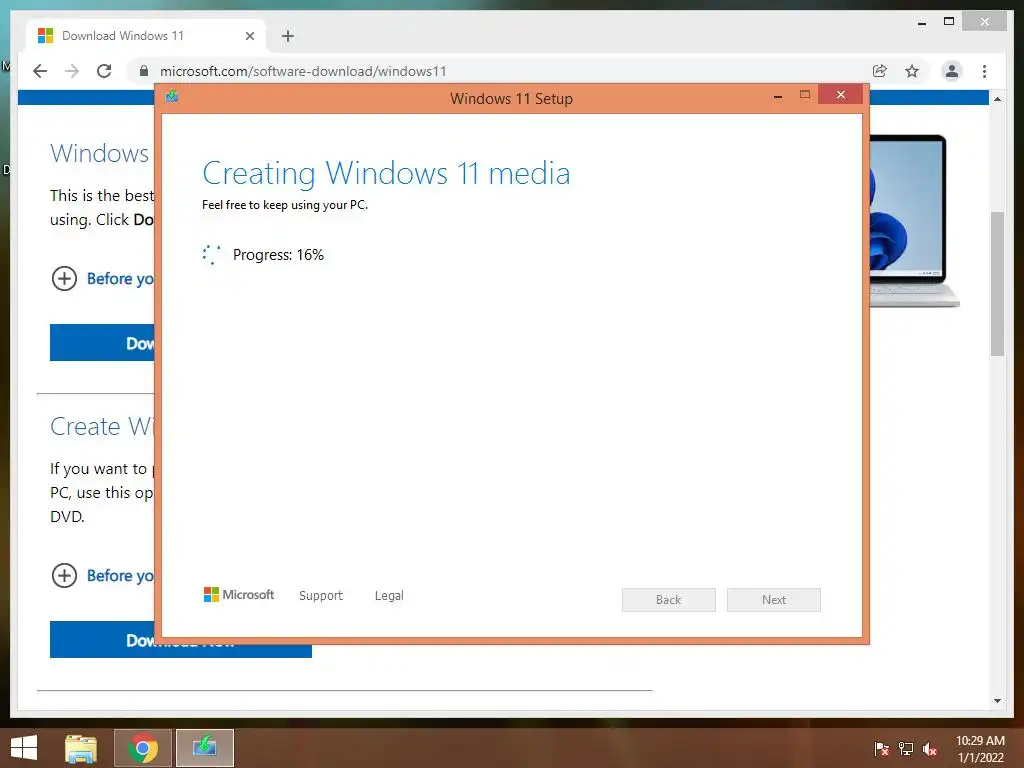This screenshot has height=768, width=1024.
Task: Click the Creating Windows 11 media heading
Action: [386, 173]
